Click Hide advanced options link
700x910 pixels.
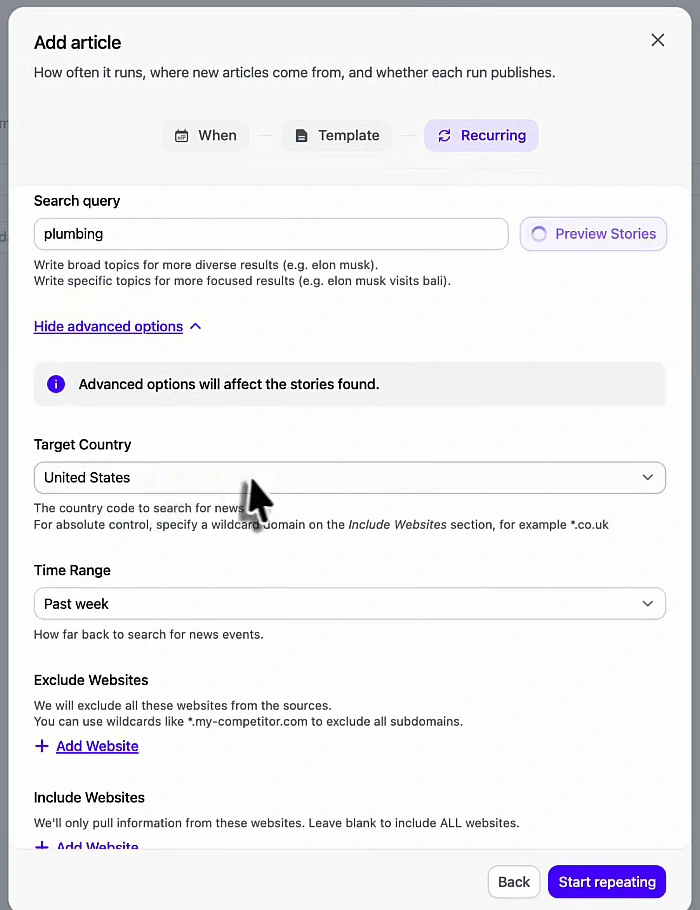click(x=109, y=326)
